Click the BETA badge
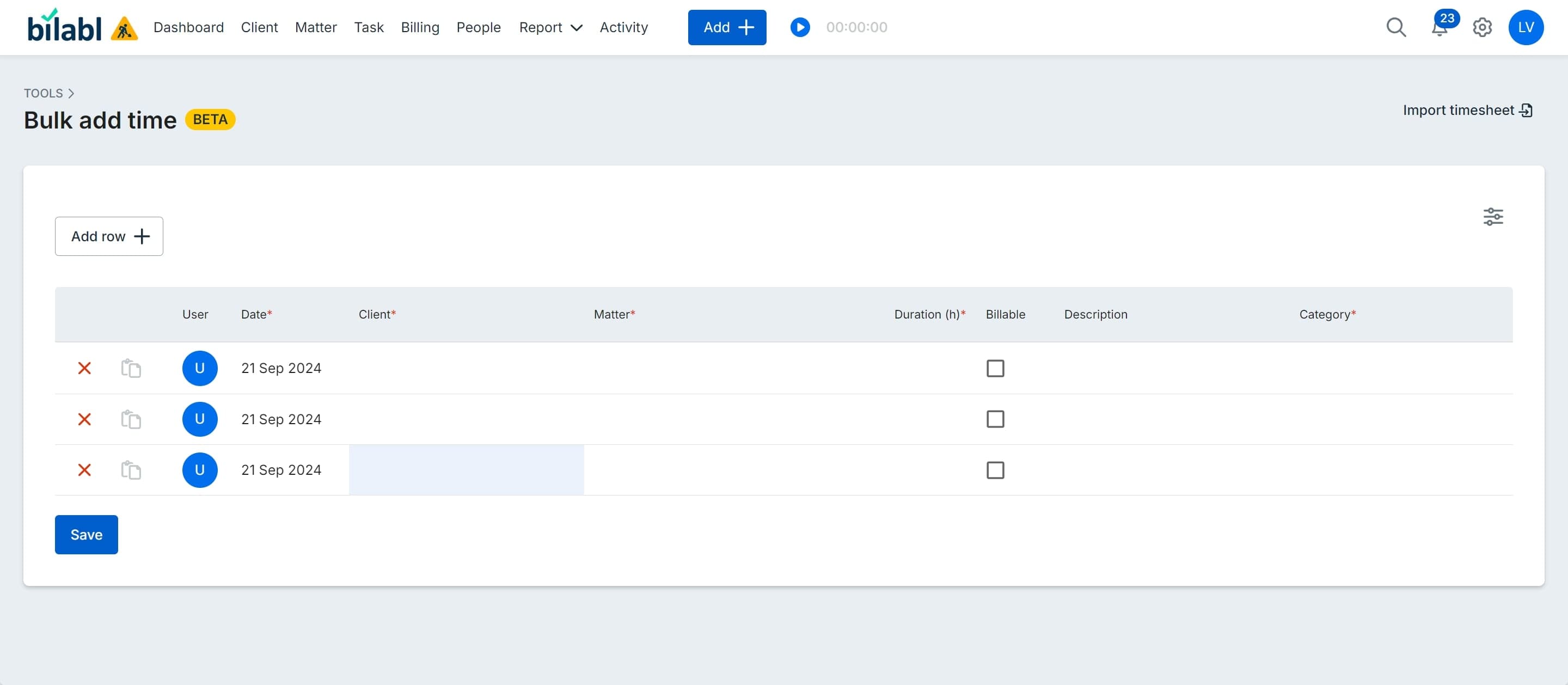 point(210,119)
